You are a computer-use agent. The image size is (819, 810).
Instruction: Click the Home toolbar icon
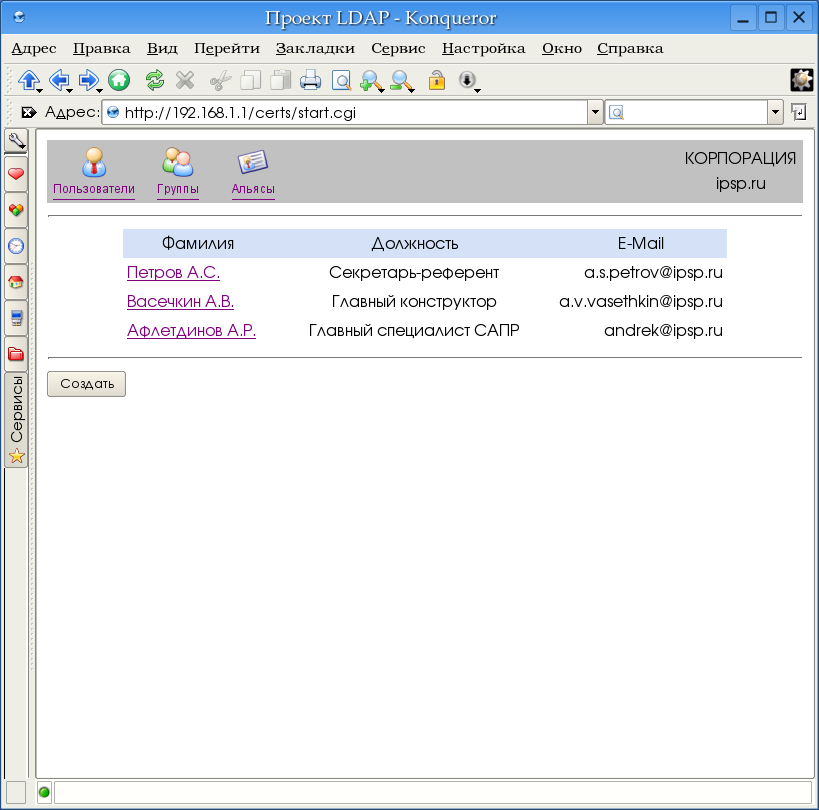click(119, 80)
